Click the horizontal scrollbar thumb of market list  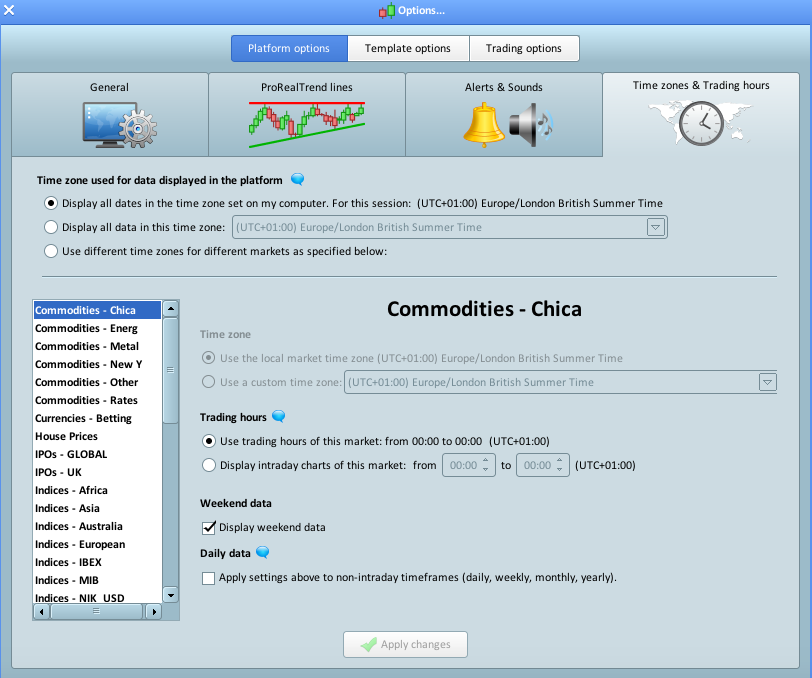(96, 612)
